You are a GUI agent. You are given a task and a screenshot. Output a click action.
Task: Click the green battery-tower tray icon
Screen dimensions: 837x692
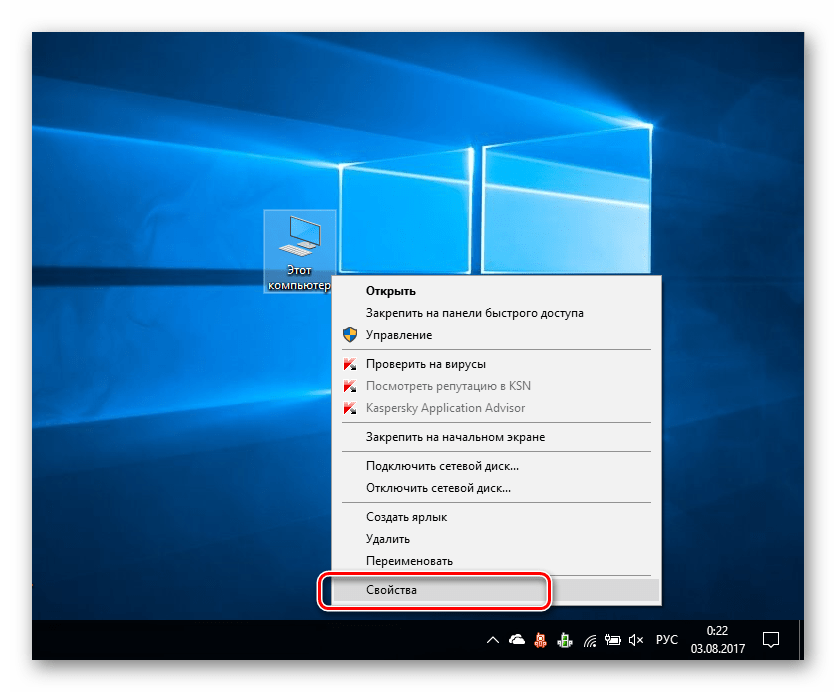[x=564, y=640]
